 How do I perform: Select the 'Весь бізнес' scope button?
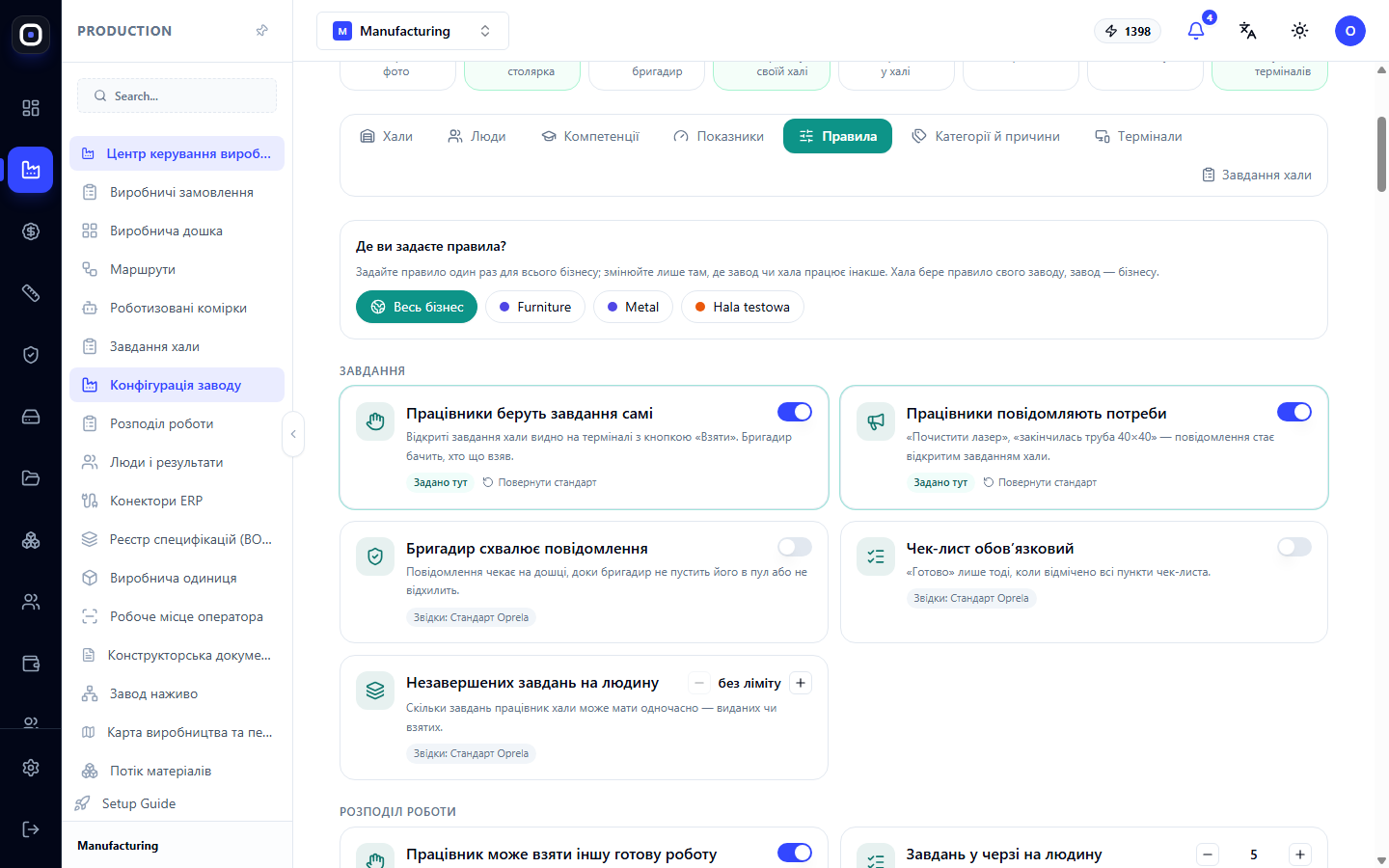click(417, 307)
